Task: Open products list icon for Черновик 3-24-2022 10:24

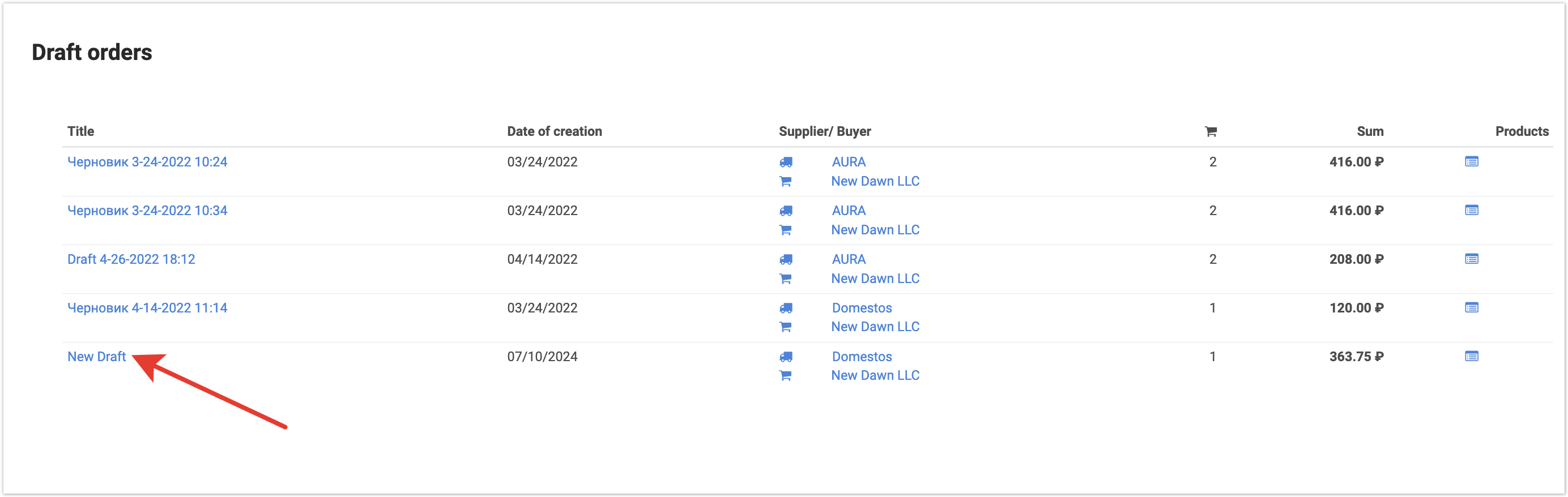Action: click(1471, 162)
